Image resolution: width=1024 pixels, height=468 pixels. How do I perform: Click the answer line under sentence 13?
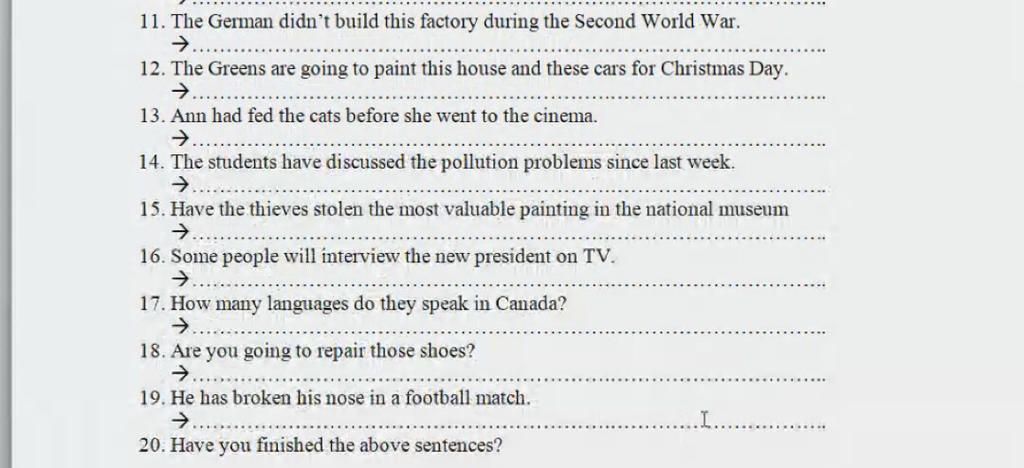510,144
